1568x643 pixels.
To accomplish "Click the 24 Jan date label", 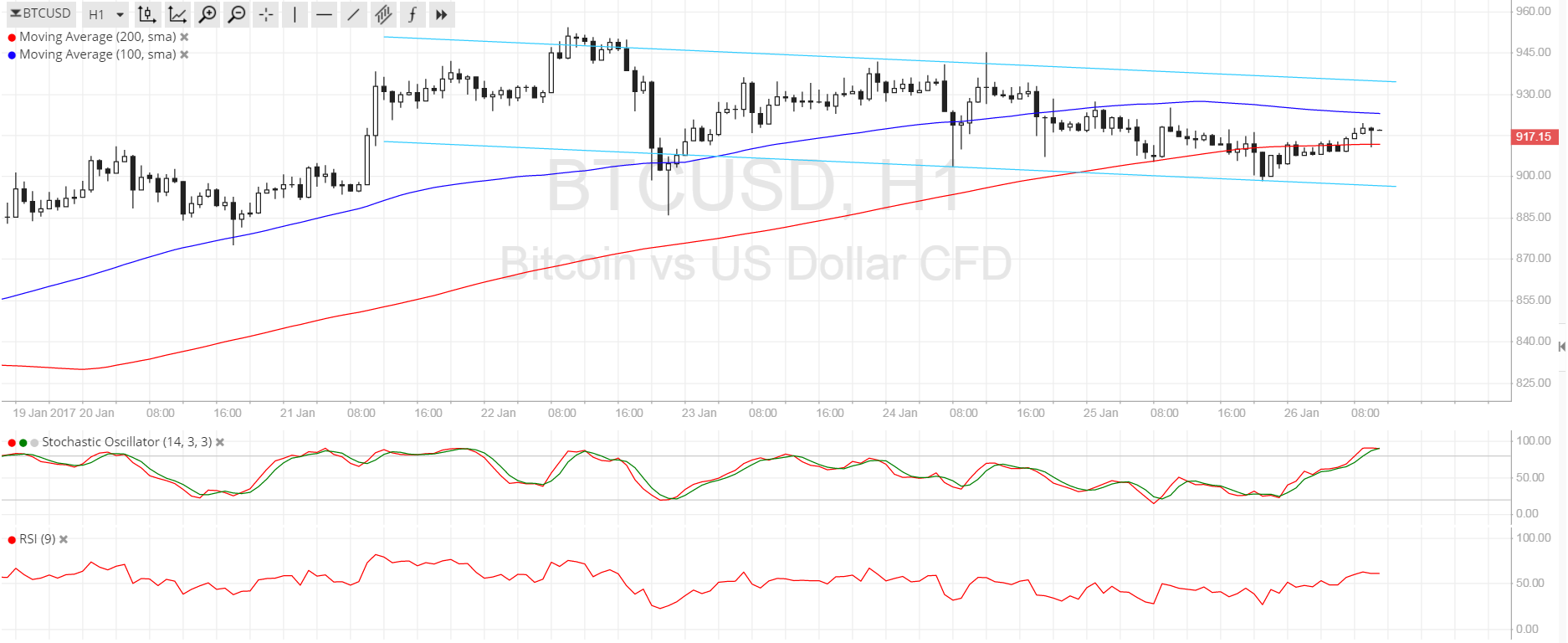I will click(x=899, y=413).
